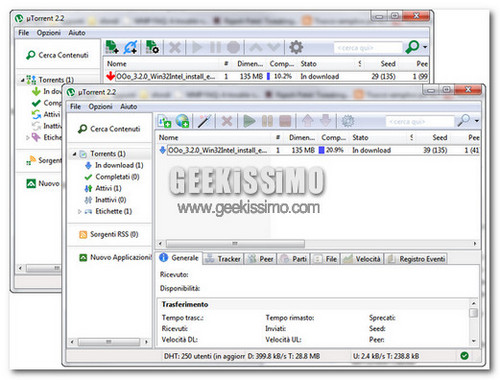Open Preferences gear in back window
This screenshot has width=500, height=380.
[296, 47]
